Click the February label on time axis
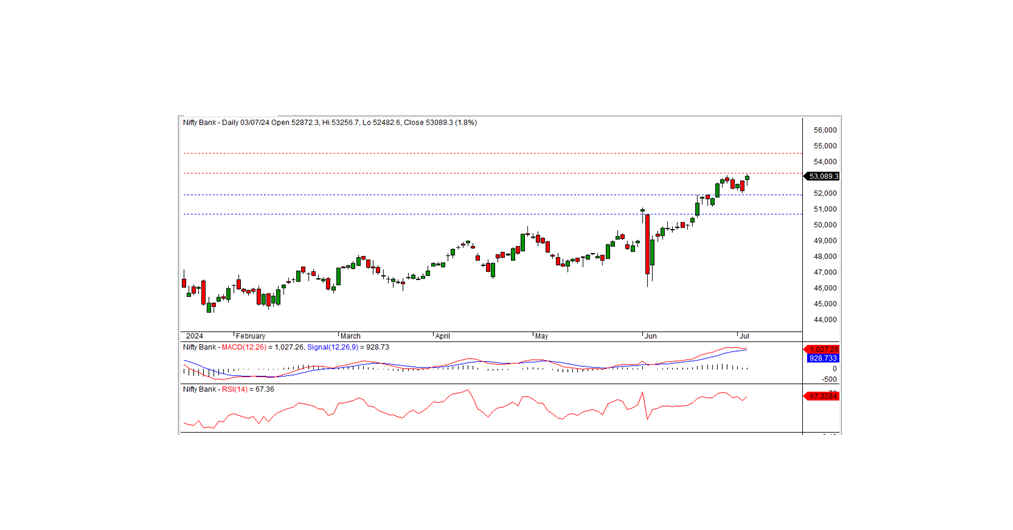This screenshot has height=530, width=1013. (251, 336)
